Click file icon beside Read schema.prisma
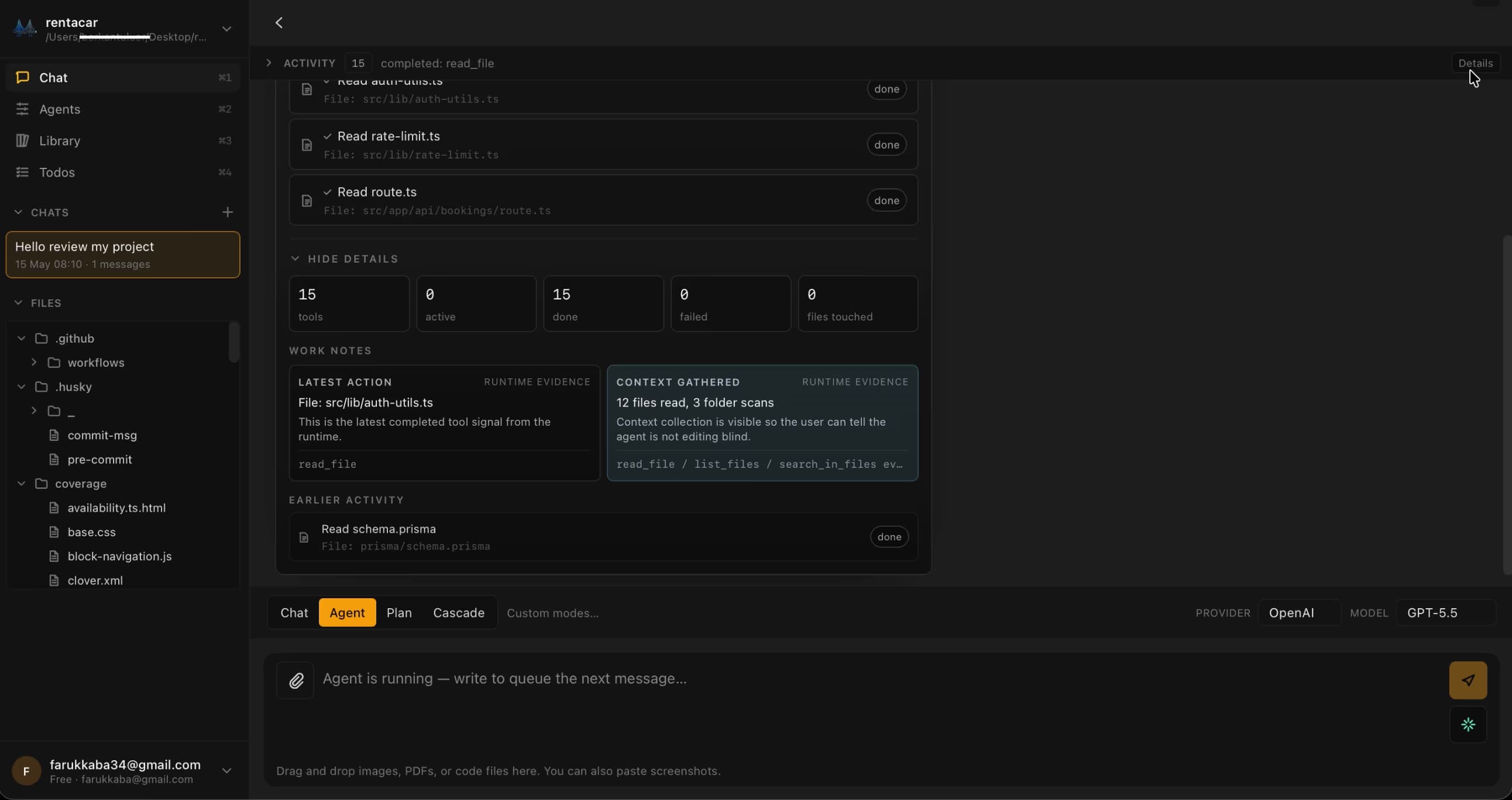Viewport: 1512px width, 800px height. 304,537
